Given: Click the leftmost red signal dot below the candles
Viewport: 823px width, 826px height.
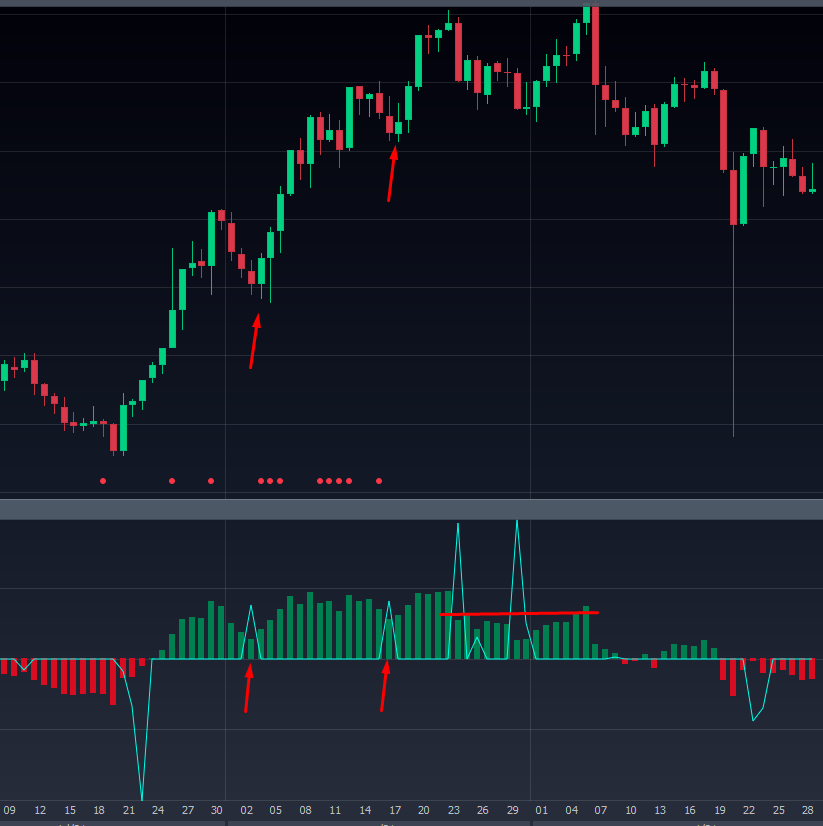Looking at the screenshot, I should pyautogui.click(x=103, y=481).
